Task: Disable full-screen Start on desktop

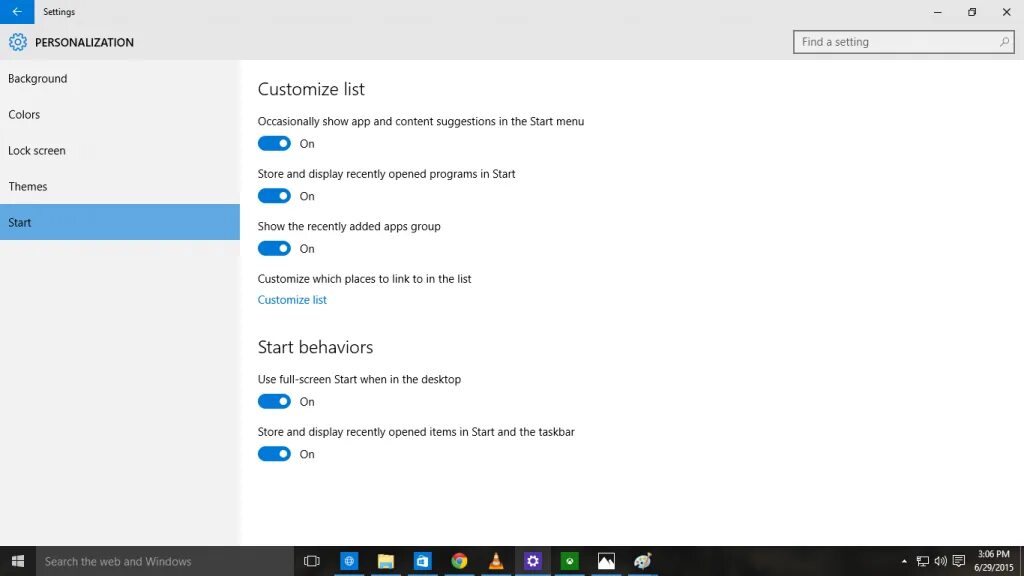Action: (x=274, y=402)
